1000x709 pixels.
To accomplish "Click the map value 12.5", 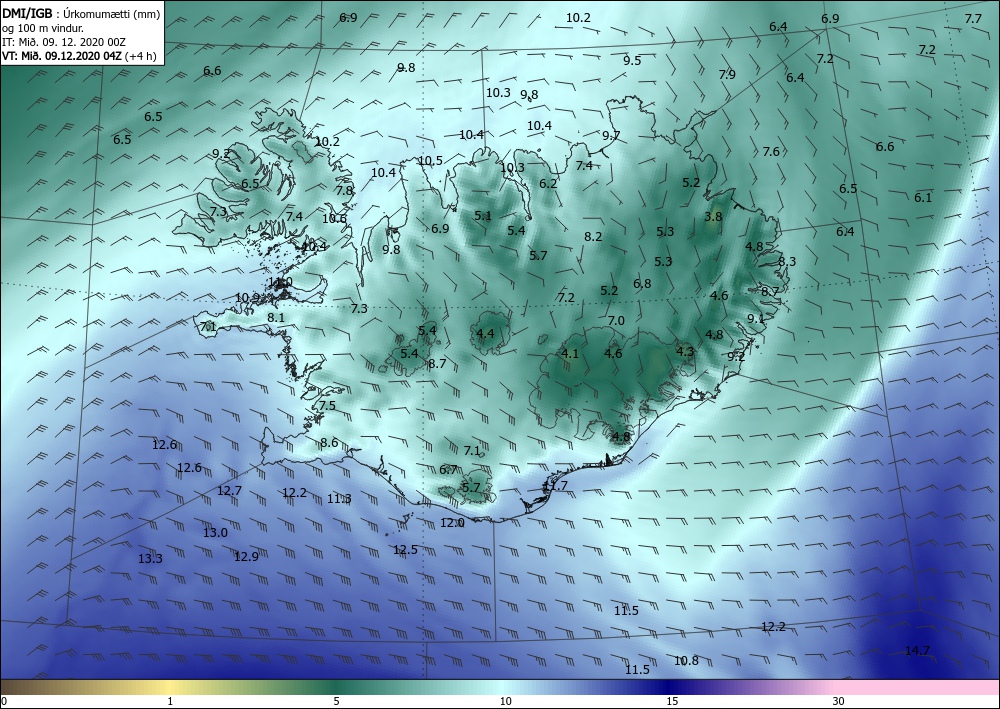I will [406, 549].
